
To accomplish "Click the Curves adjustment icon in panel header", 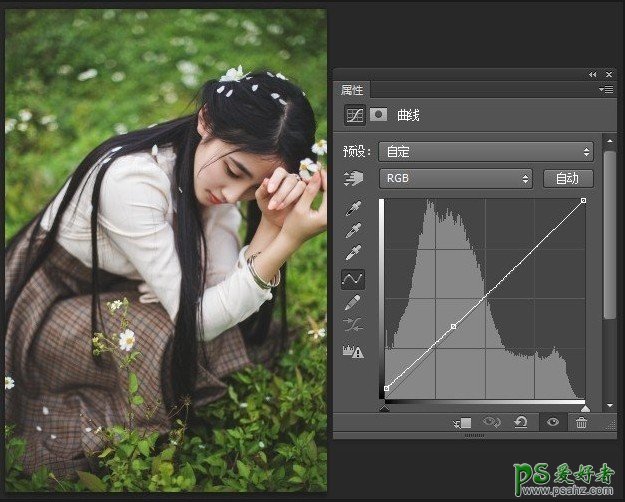I will coord(354,115).
